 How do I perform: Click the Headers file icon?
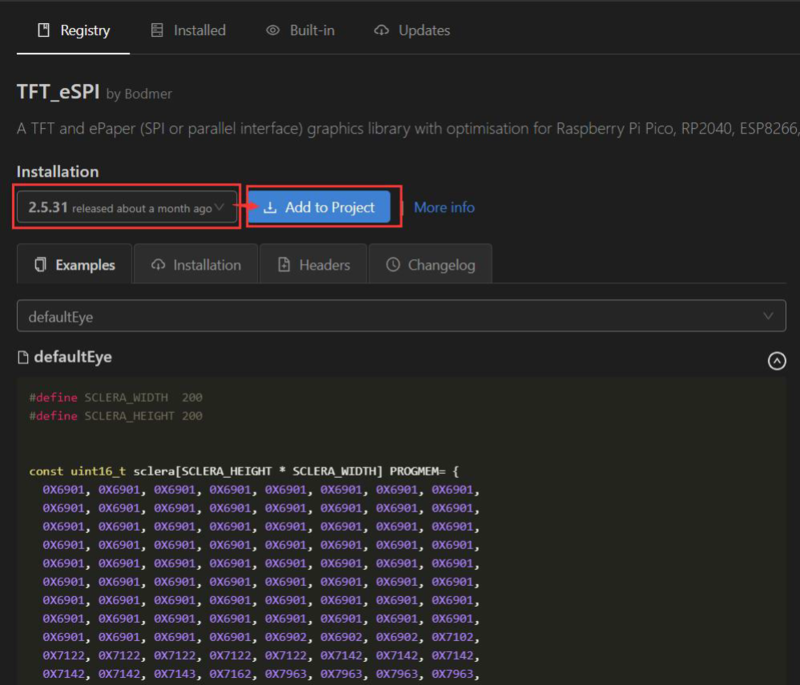coord(284,265)
